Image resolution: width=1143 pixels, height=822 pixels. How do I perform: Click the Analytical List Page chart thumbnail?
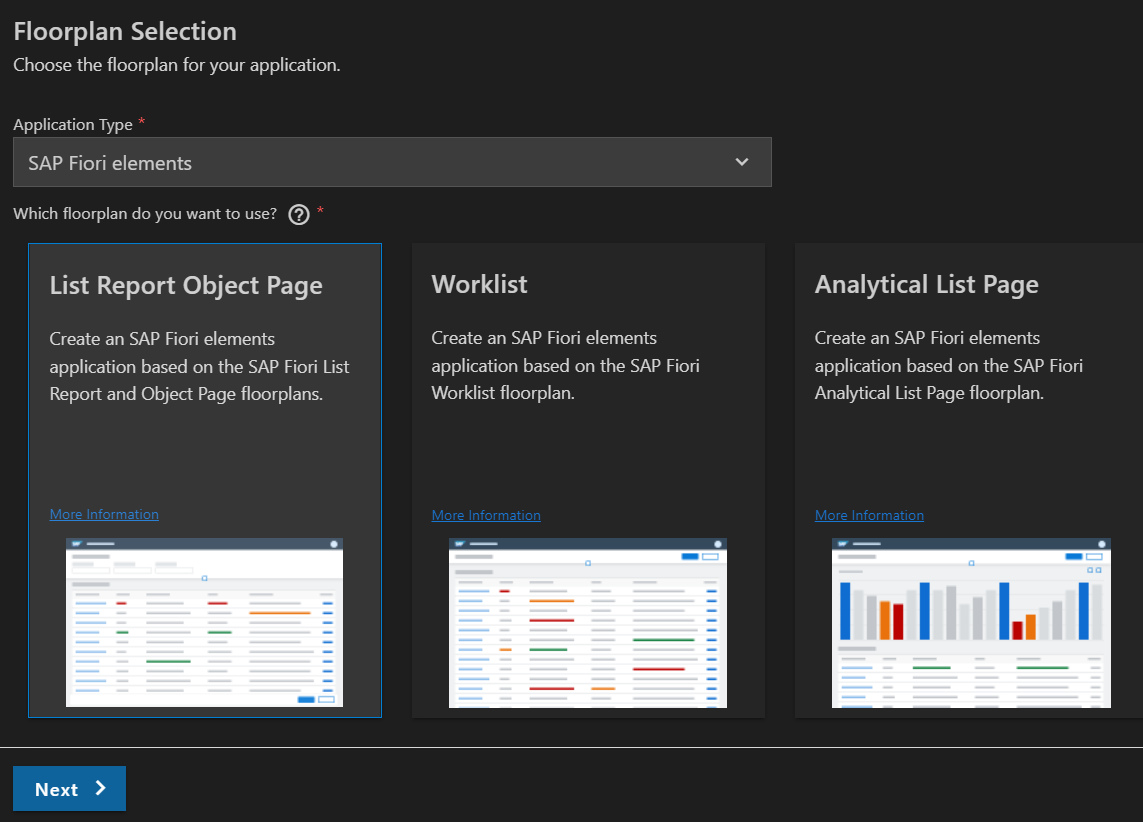click(x=971, y=623)
